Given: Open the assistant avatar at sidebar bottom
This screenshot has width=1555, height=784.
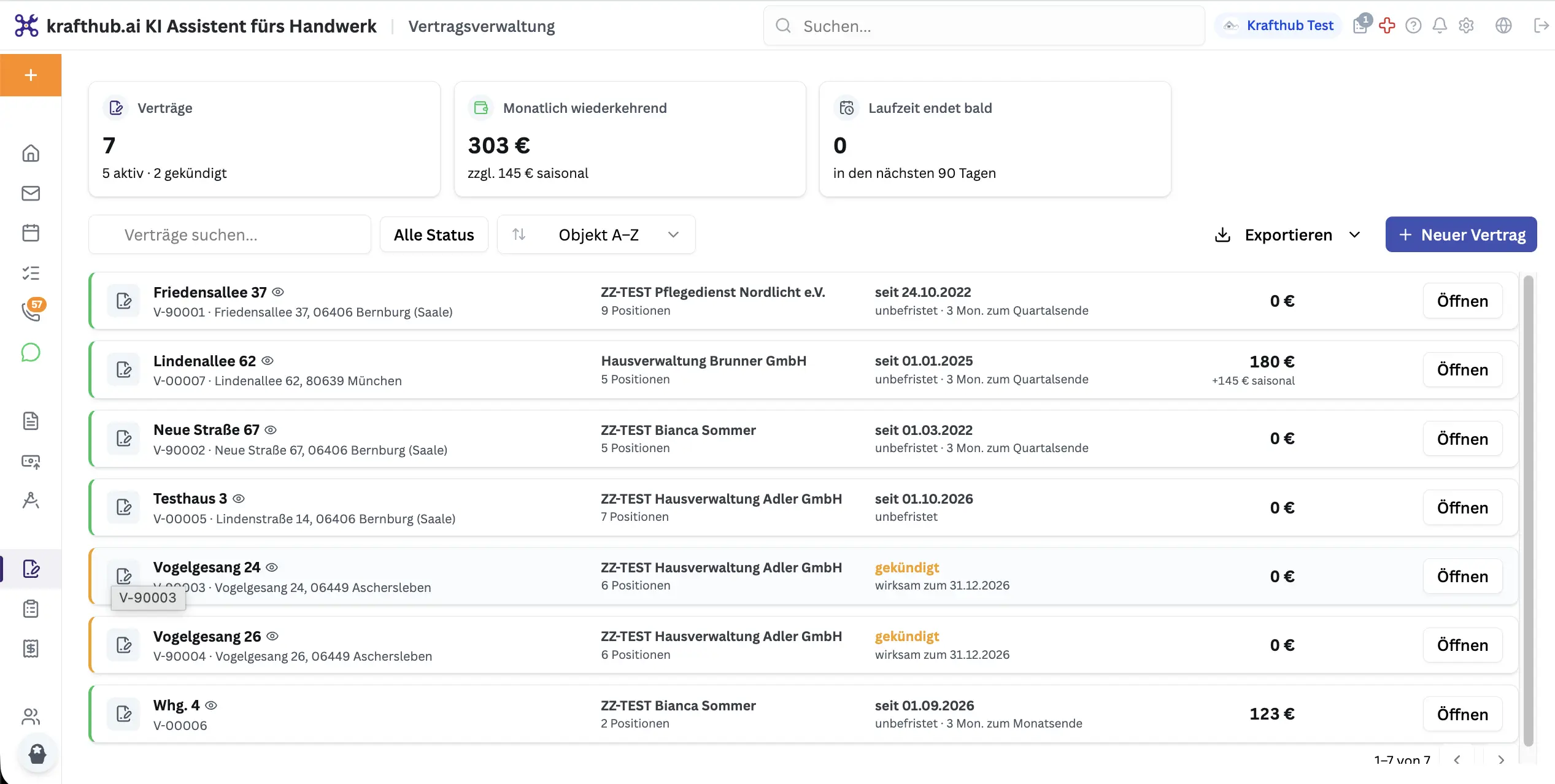Looking at the screenshot, I should tap(37, 754).
